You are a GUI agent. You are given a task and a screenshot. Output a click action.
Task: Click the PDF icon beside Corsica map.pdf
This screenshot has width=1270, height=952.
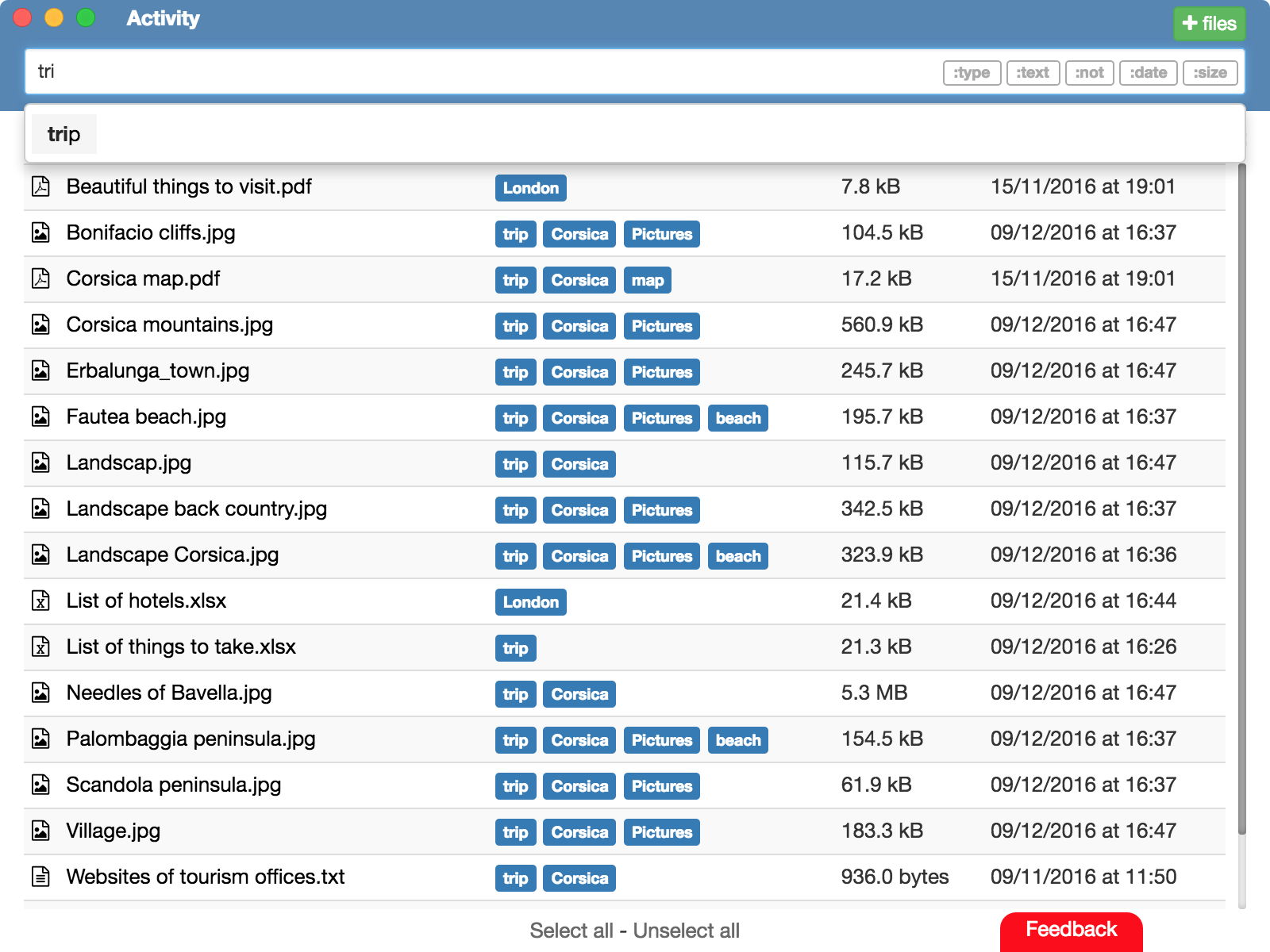point(41,278)
